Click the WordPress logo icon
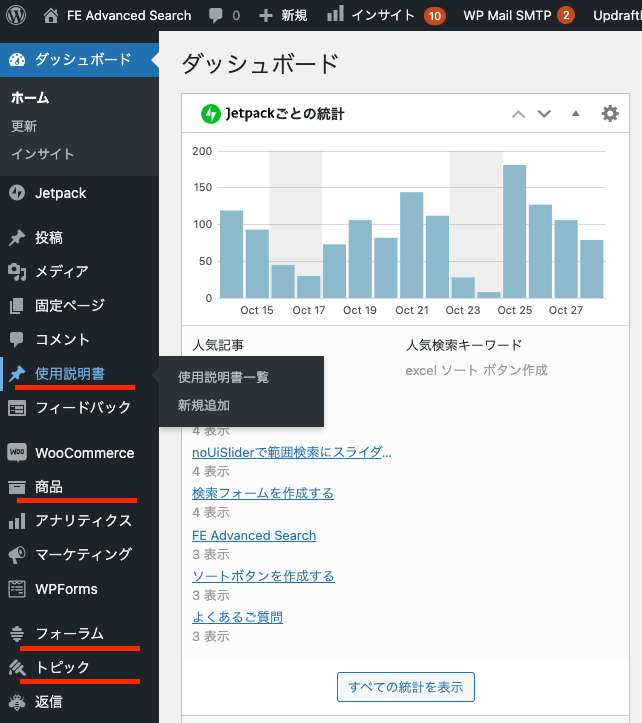The image size is (642, 723). (x=16, y=15)
